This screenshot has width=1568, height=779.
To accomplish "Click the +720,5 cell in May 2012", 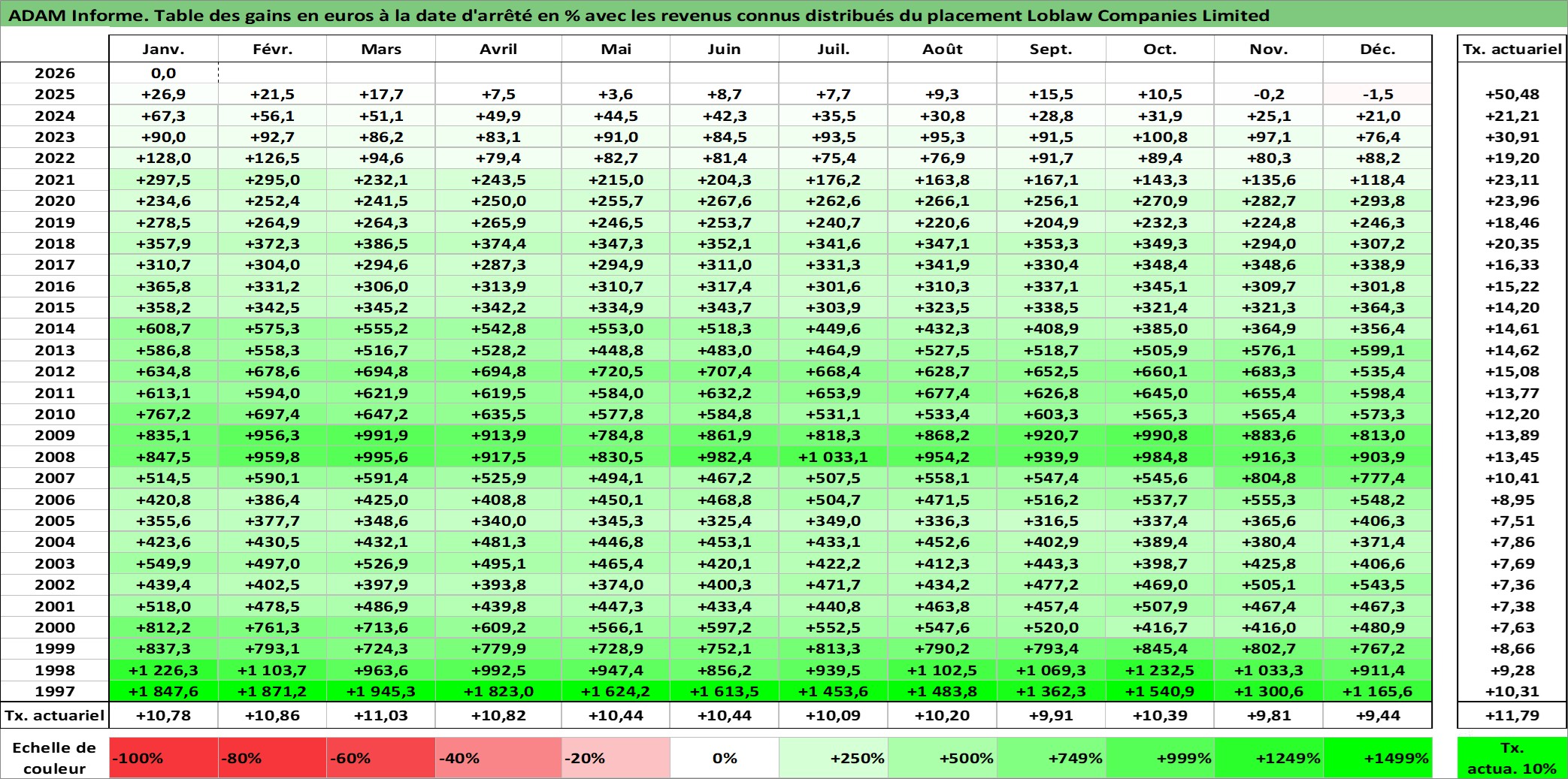I will pos(616,371).
